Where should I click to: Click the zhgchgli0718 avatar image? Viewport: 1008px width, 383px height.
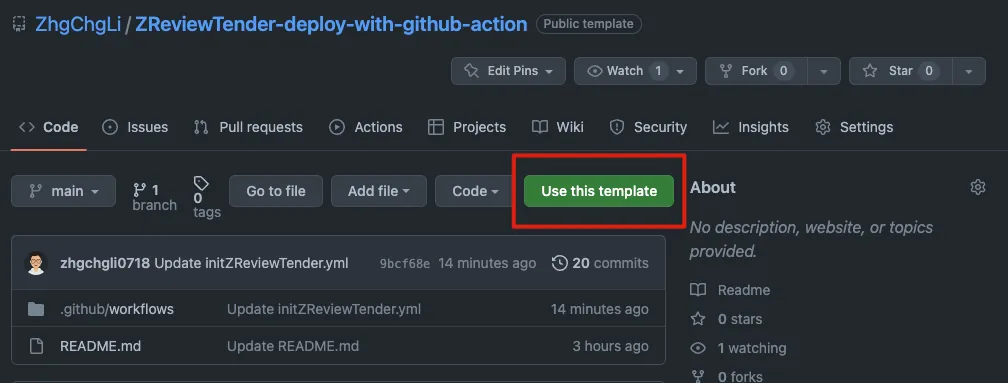[x=36, y=263]
